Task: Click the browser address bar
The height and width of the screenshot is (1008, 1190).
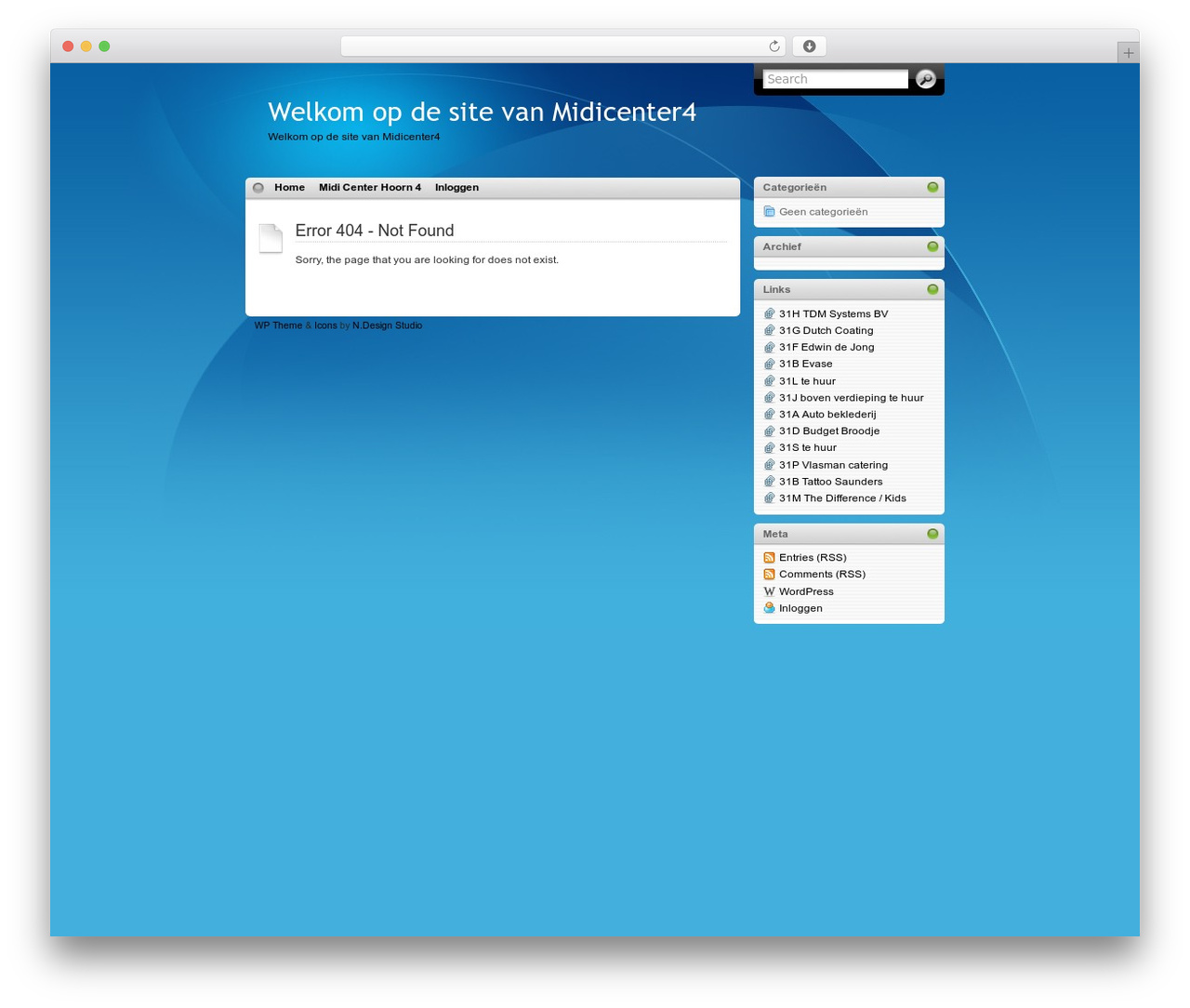Action: [x=562, y=46]
